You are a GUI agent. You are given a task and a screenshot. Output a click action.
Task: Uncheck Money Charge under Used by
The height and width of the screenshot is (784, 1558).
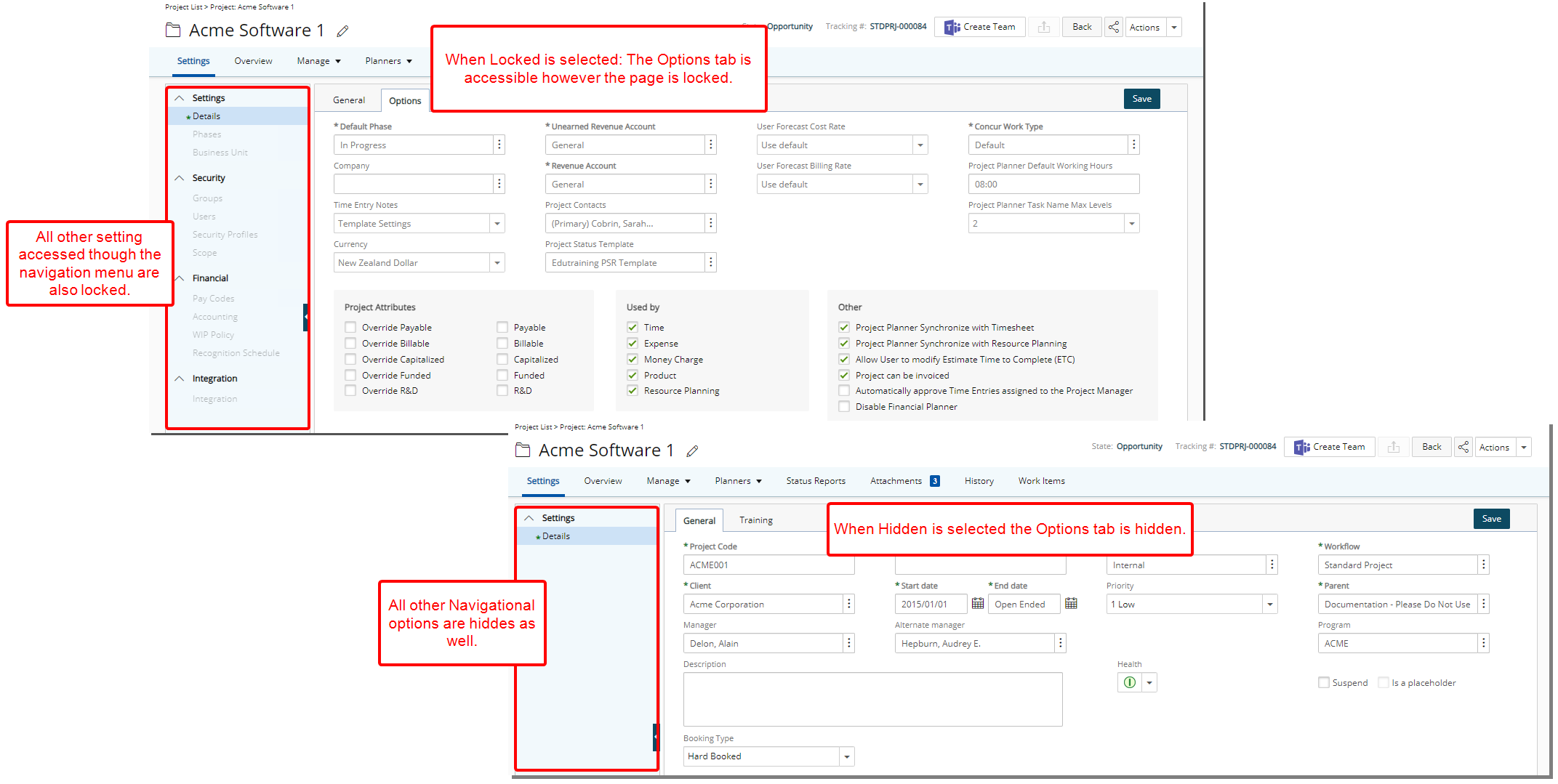click(x=633, y=359)
